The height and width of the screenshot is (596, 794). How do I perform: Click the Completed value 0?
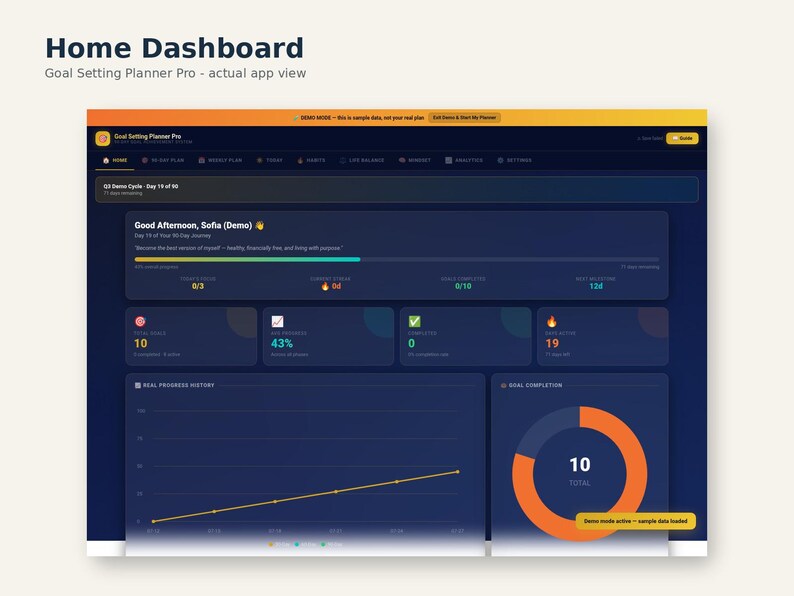[412, 343]
